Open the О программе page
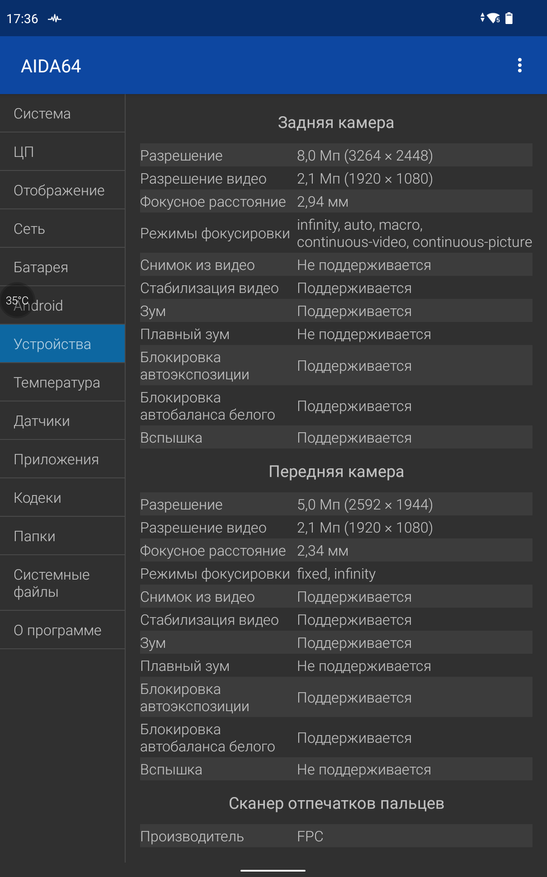547x877 pixels. (x=62, y=630)
